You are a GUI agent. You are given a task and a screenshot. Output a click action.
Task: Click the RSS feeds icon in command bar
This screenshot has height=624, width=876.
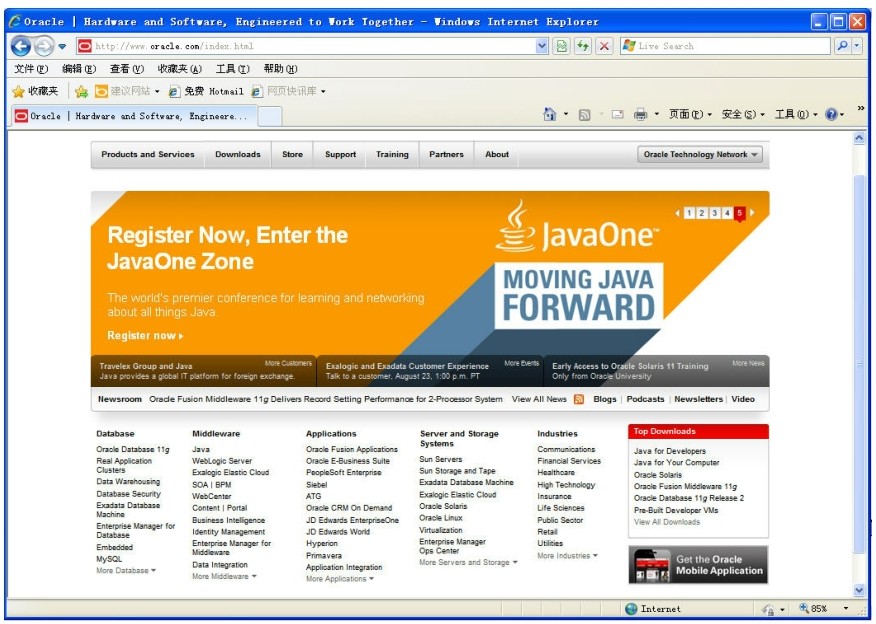[x=584, y=115]
